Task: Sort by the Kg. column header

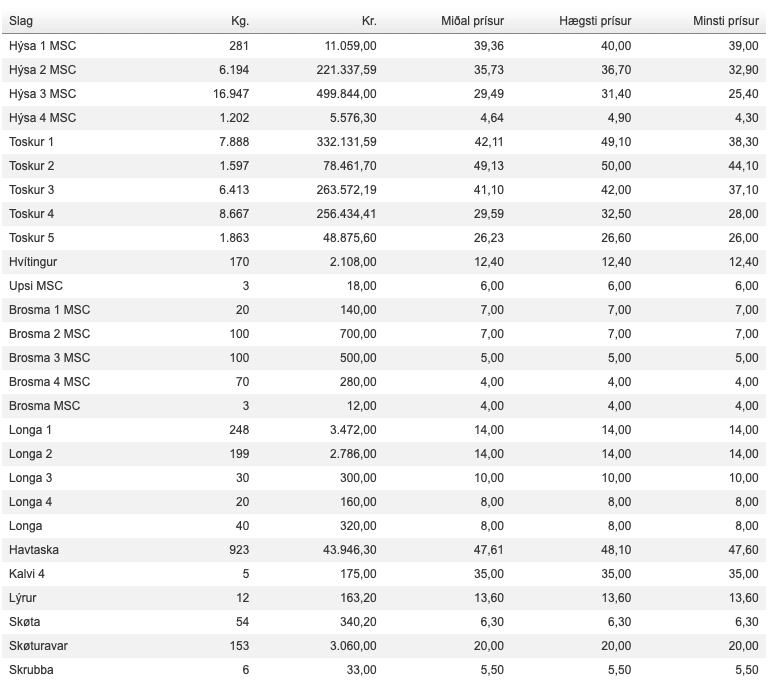Action: [239, 21]
